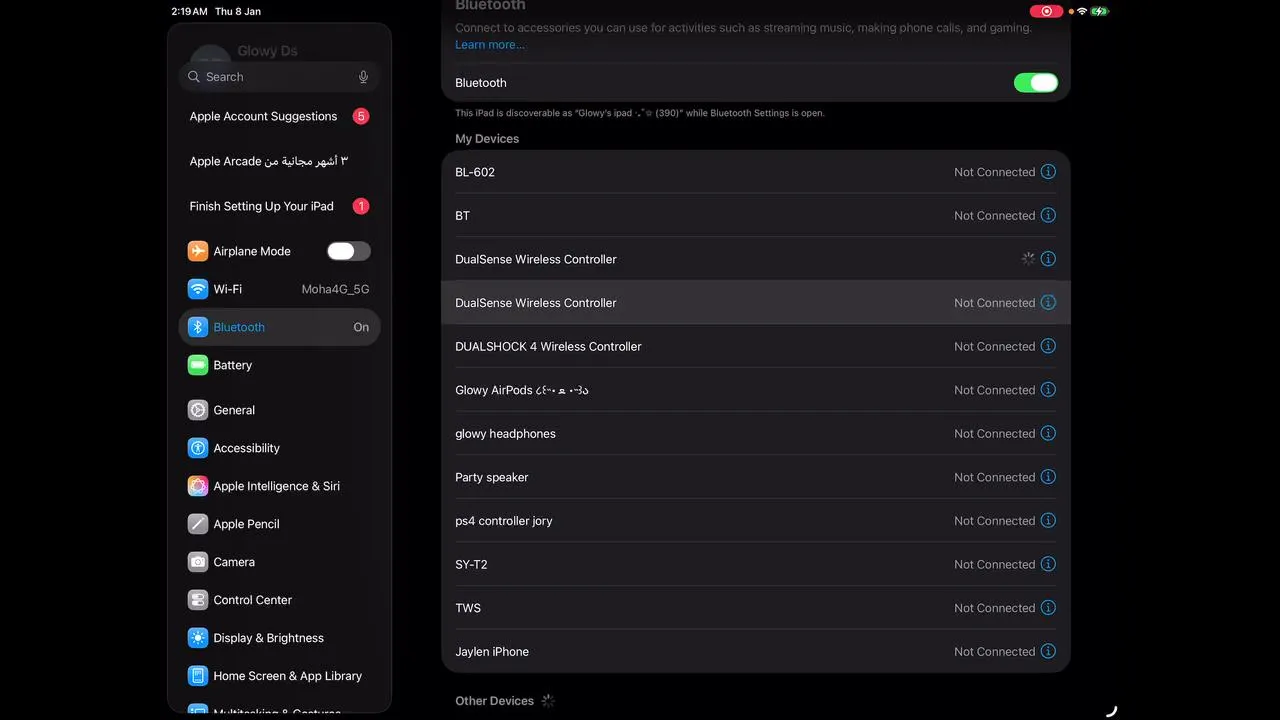Tap the red badge showing 5
The width and height of the screenshot is (1280, 720).
click(x=361, y=116)
